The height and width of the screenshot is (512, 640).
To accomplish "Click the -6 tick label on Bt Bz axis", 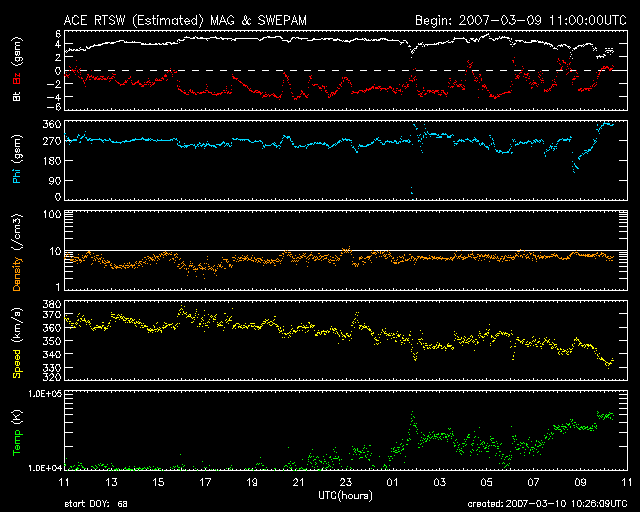I will click(x=52, y=107).
